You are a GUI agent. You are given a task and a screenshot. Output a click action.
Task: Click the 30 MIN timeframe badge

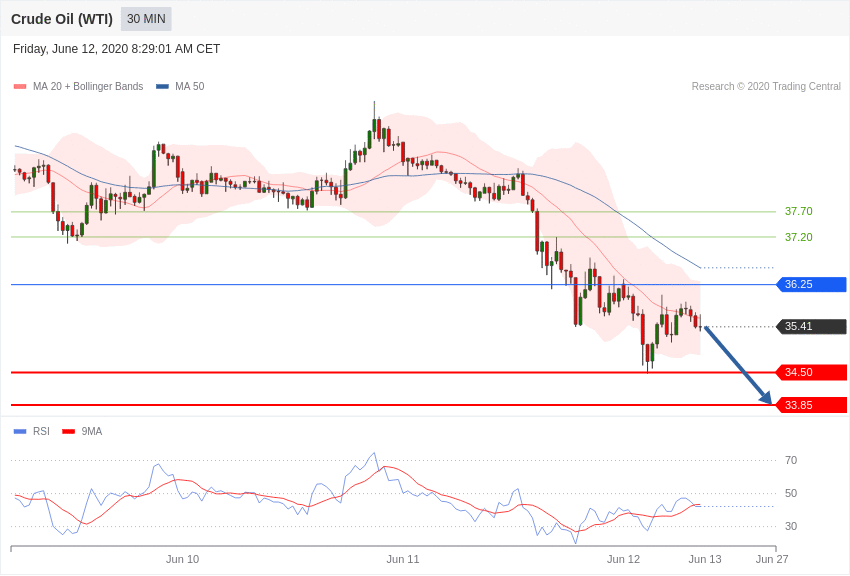[146, 19]
